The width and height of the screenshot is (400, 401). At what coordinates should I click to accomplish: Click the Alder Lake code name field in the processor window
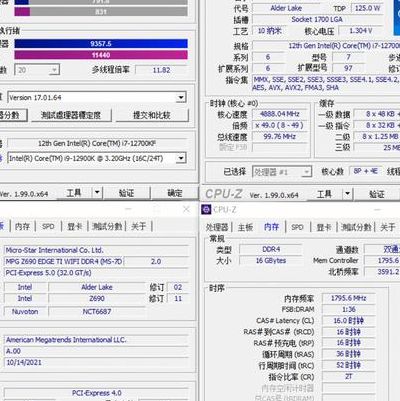286,8
